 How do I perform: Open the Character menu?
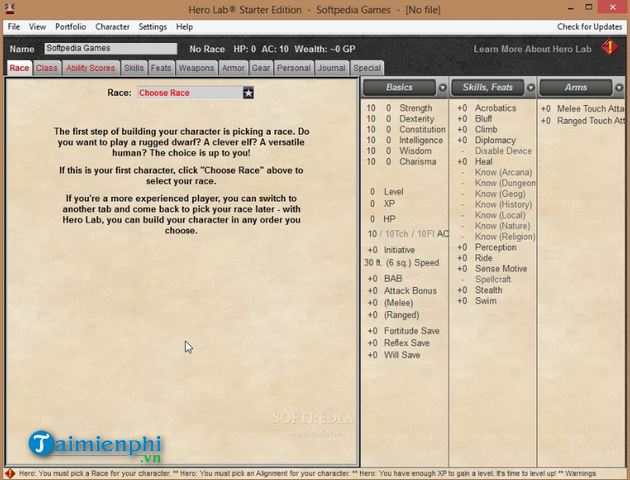pyautogui.click(x=112, y=27)
